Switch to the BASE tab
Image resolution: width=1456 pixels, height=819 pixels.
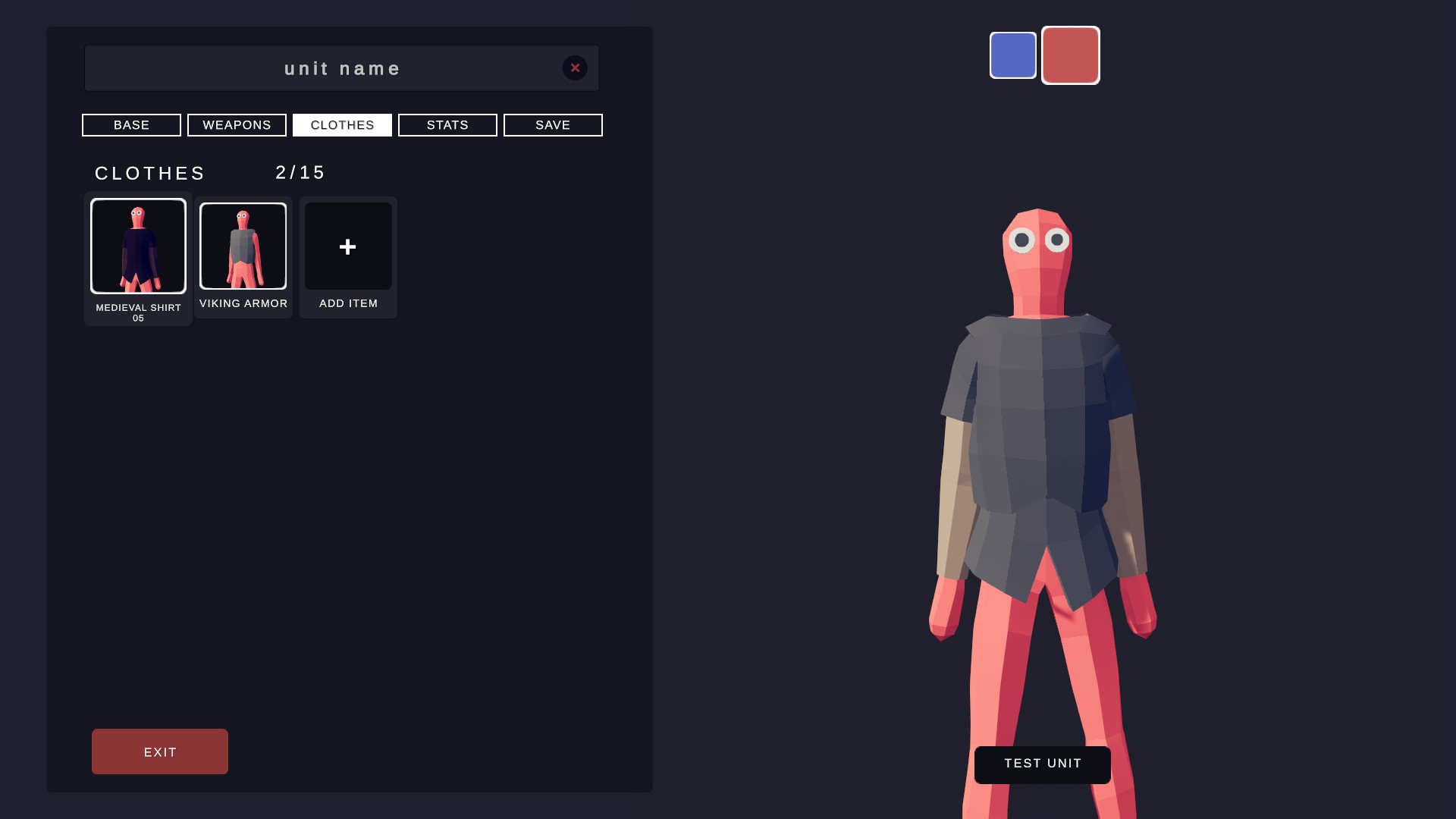tap(131, 125)
